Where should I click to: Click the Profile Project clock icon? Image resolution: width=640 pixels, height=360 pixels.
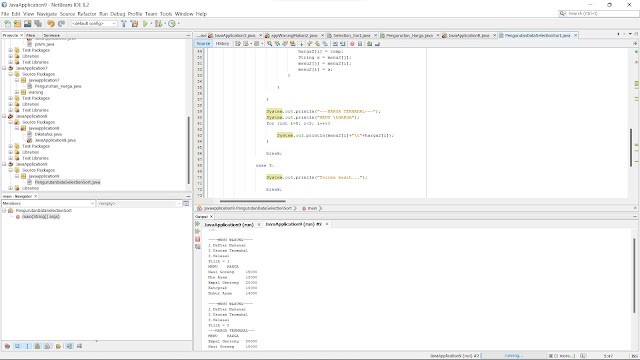[x=172, y=24]
